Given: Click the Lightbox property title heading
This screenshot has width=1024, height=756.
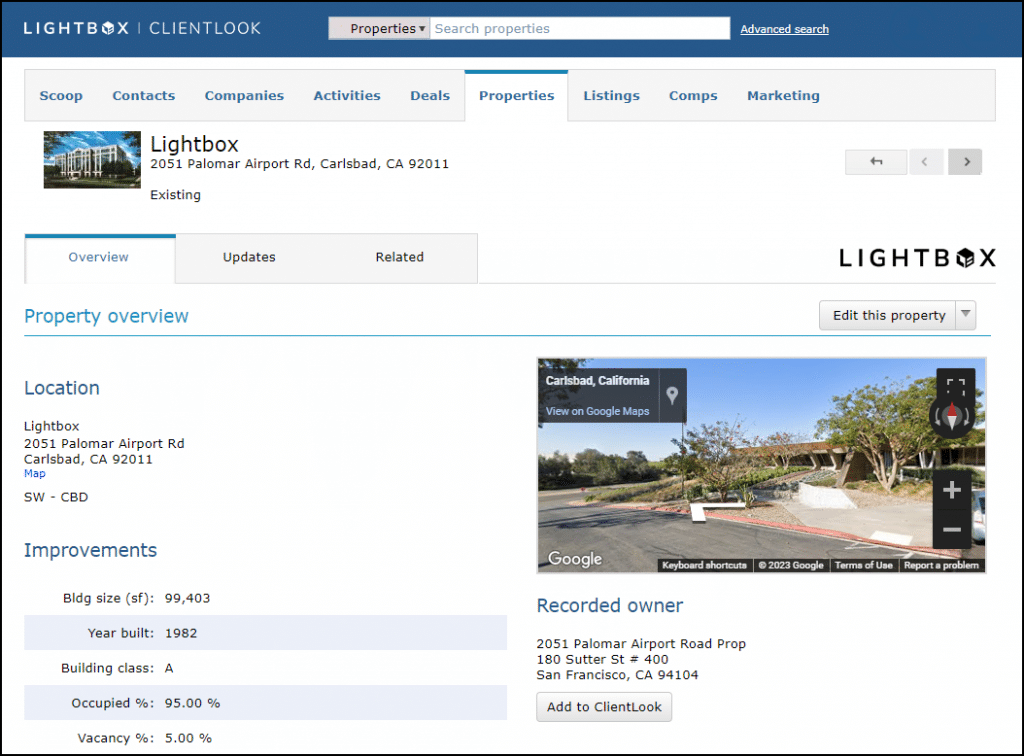Looking at the screenshot, I should coord(195,144).
